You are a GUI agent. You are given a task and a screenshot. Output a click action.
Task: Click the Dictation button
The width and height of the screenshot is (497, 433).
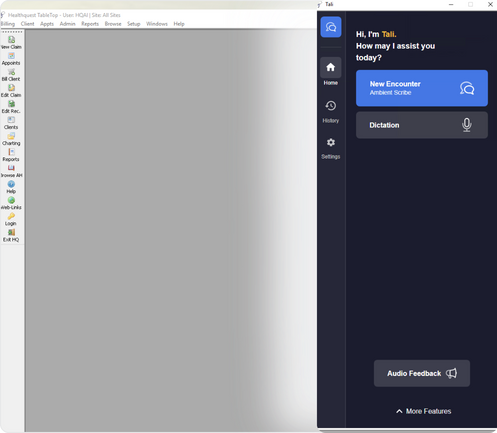tap(422, 125)
